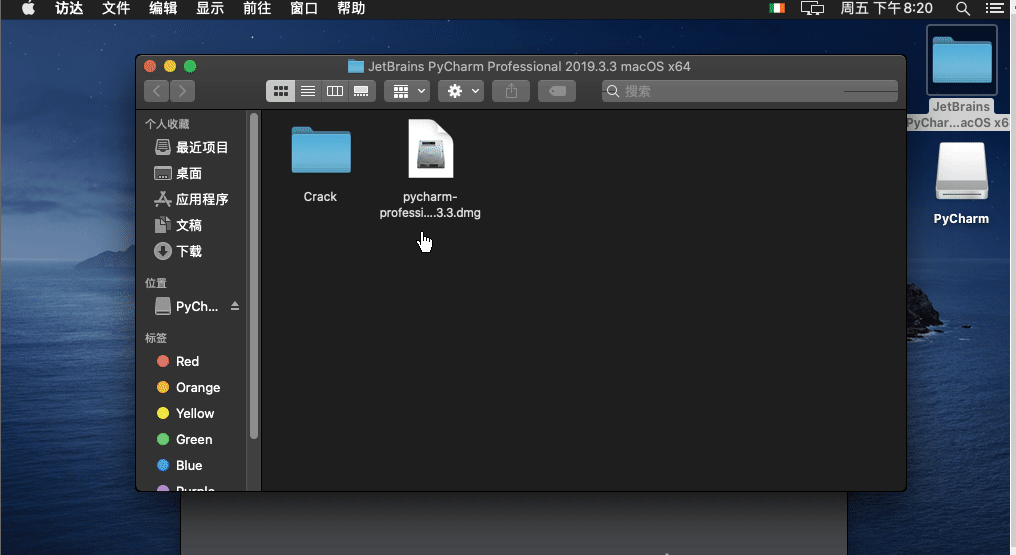Image resolution: width=1016 pixels, height=555 pixels.
Task: Go back in Finder history
Action: [157, 91]
